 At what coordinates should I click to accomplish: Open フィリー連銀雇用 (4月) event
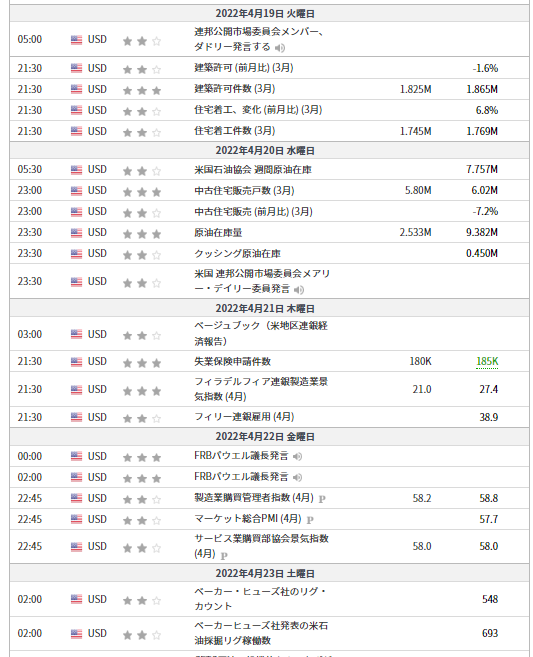244,417
